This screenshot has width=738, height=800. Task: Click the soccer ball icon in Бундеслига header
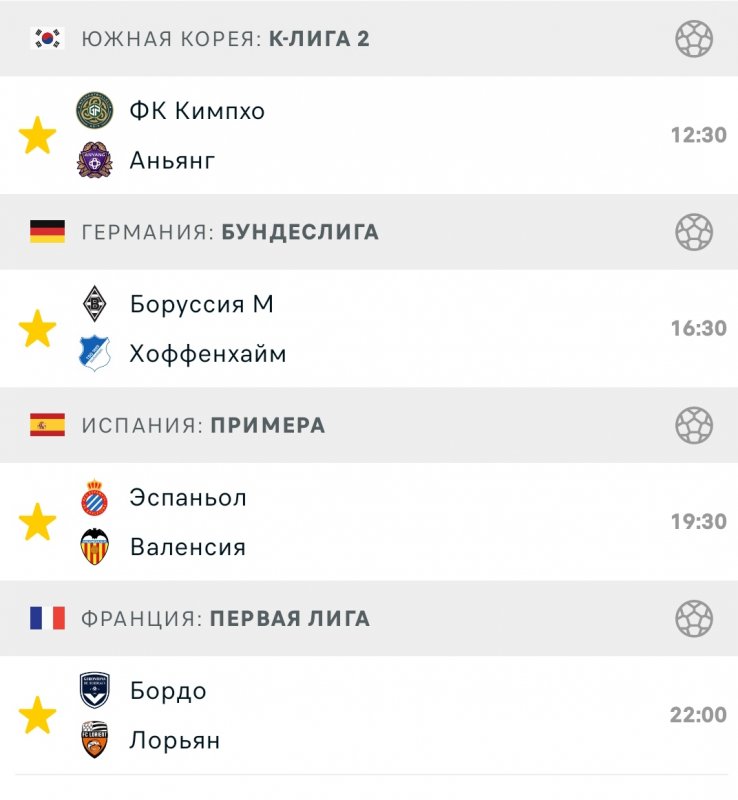[694, 233]
